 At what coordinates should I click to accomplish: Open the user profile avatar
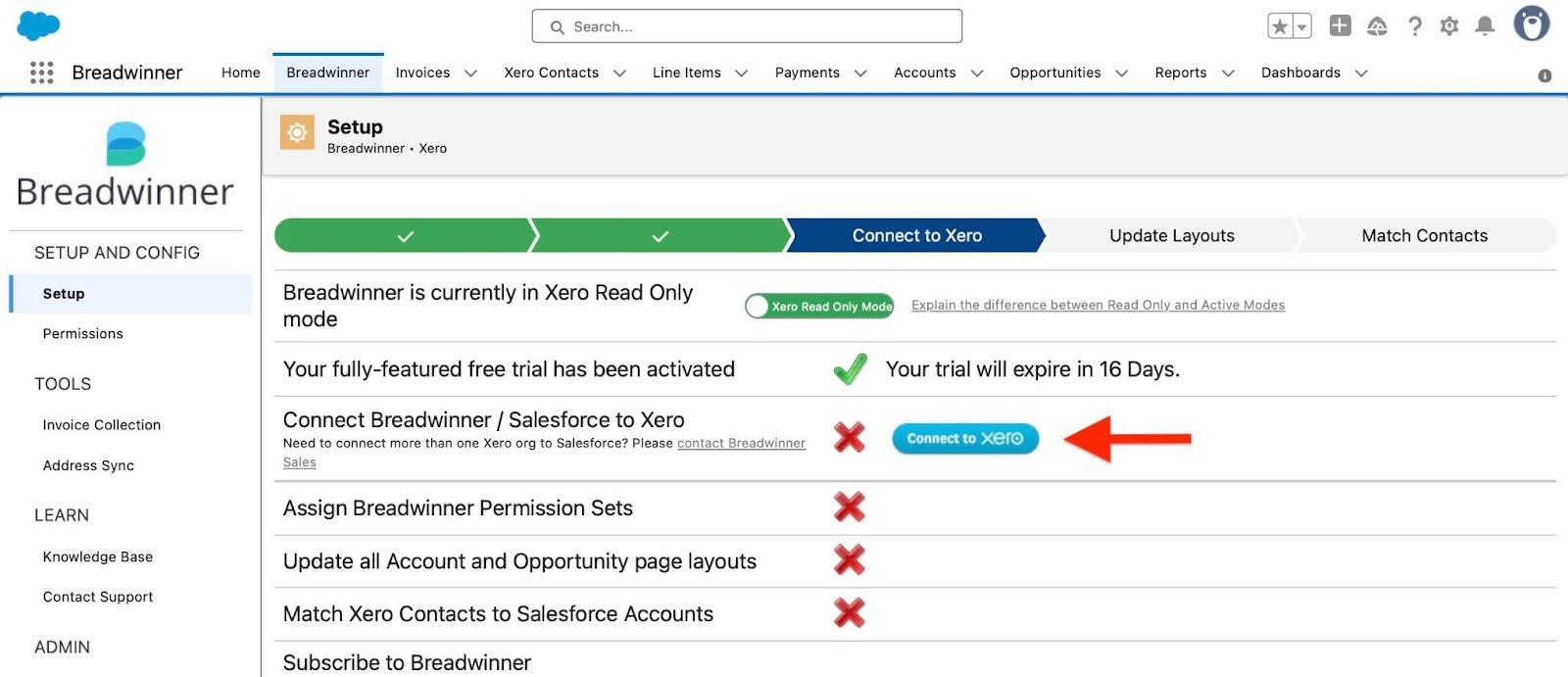[x=1531, y=24]
